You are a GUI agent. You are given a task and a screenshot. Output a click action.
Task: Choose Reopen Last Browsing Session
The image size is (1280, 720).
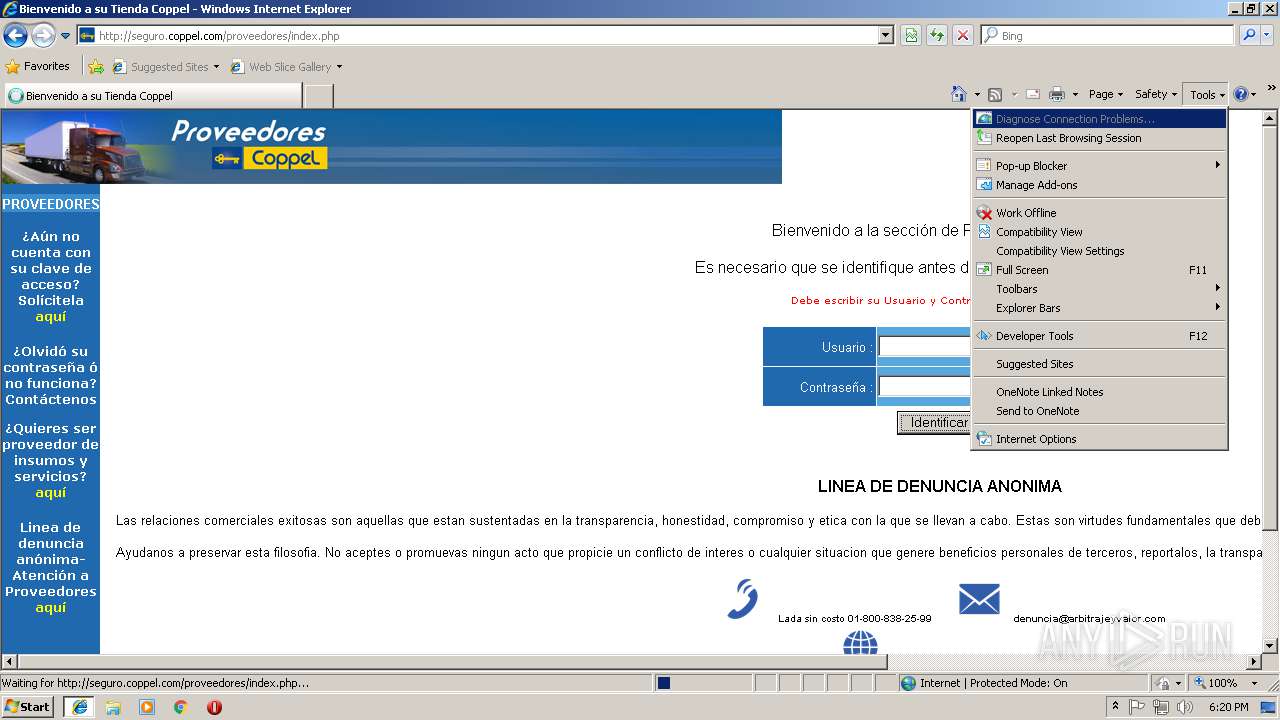pos(1100,138)
